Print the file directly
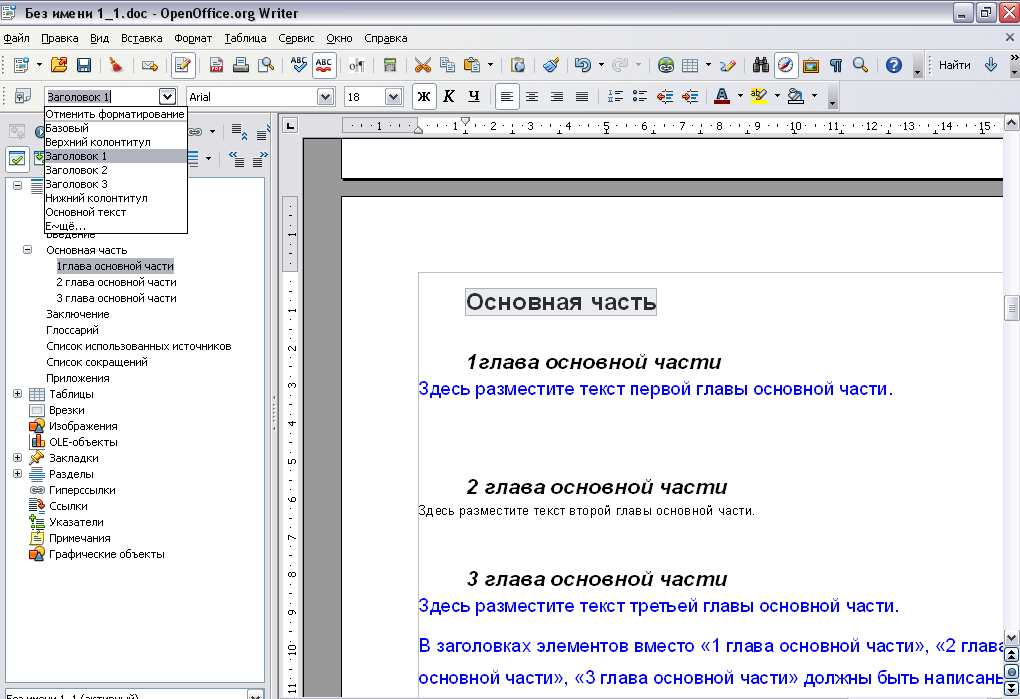The height and width of the screenshot is (699, 1020). [x=241, y=65]
